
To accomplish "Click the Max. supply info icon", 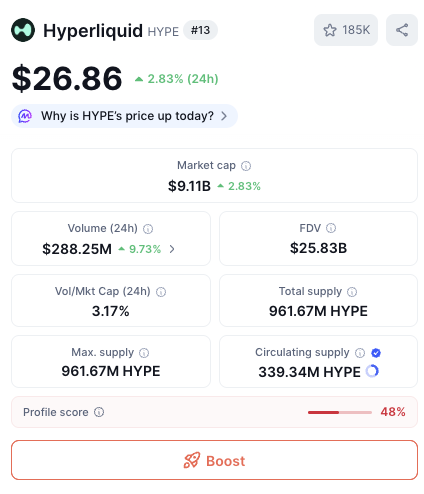I will (x=144, y=353).
